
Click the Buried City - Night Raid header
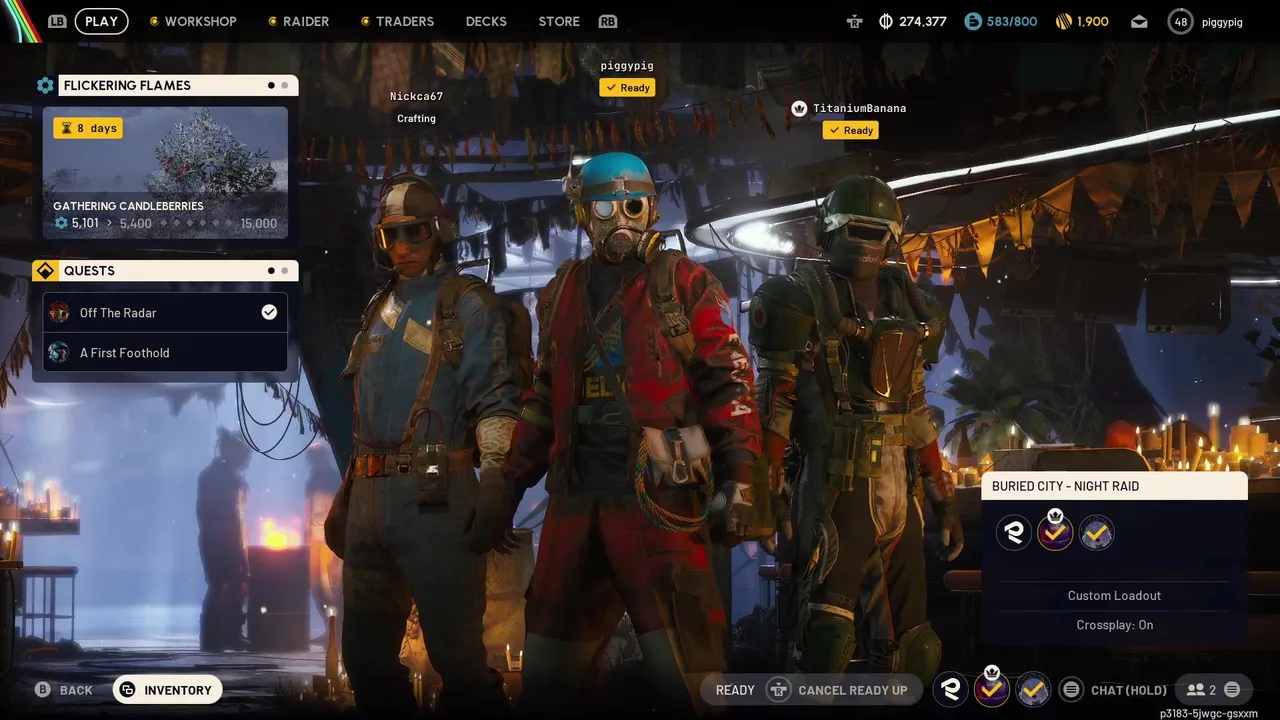pos(1114,486)
